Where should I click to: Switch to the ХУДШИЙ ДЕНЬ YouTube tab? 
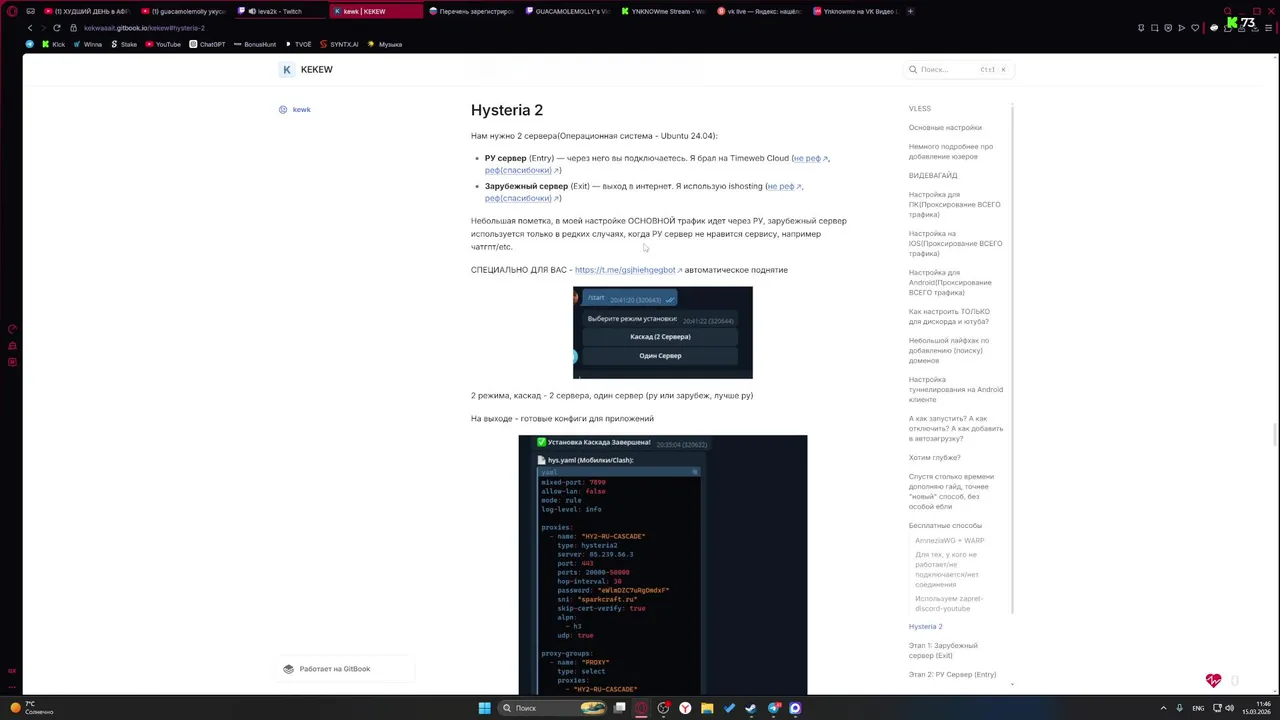click(x=88, y=11)
